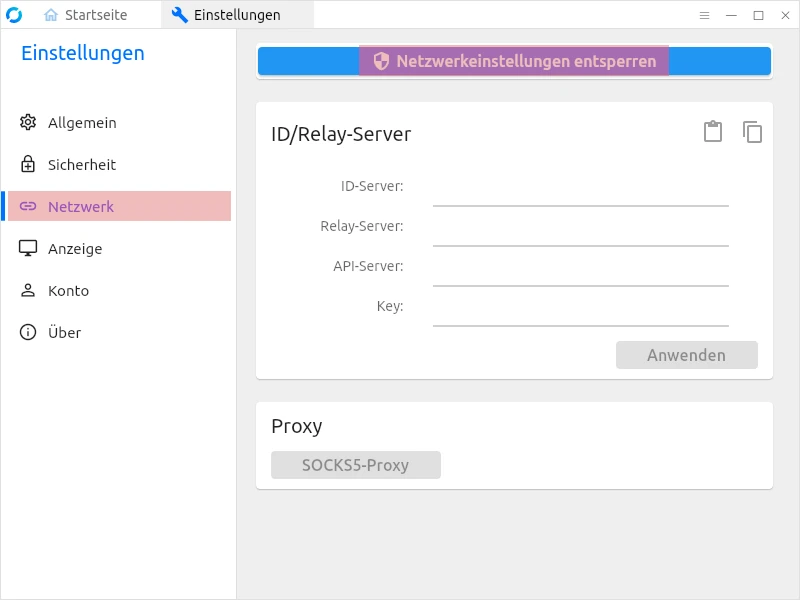Screen dimensions: 800x600
Task: Select the Konto user icon
Action: pyautogui.click(x=29, y=290)
